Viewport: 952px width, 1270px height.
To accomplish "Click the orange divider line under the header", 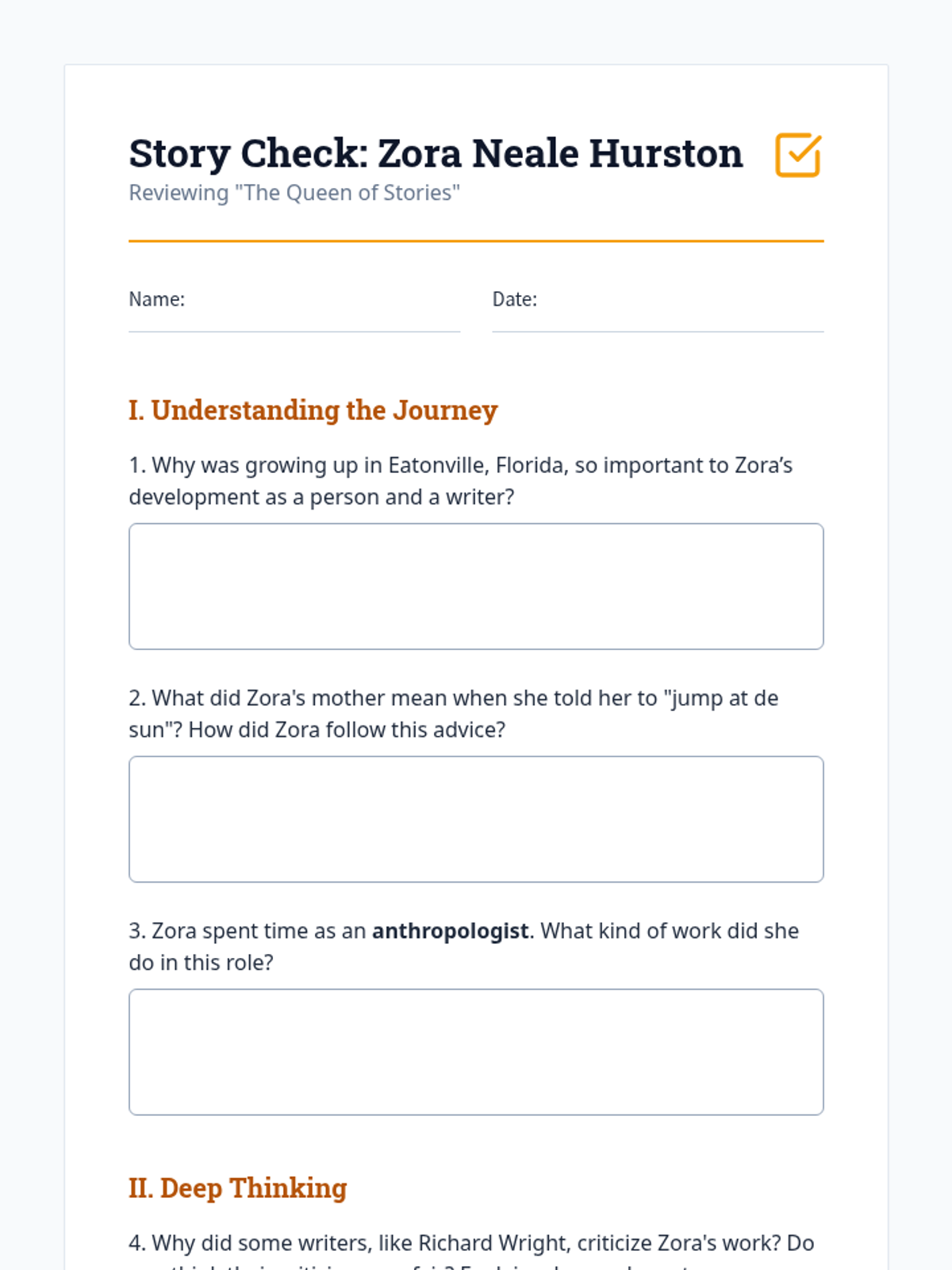I will (476, 241).
